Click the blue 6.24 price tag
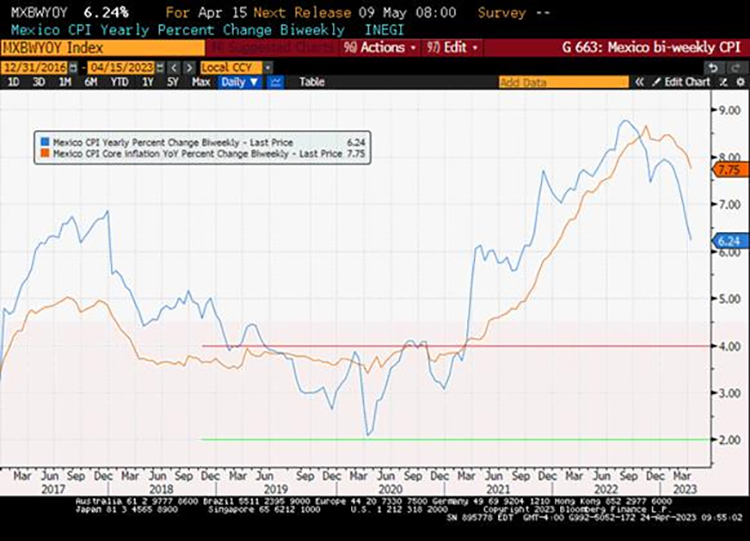Screen dimensions: 750x541 726,241
